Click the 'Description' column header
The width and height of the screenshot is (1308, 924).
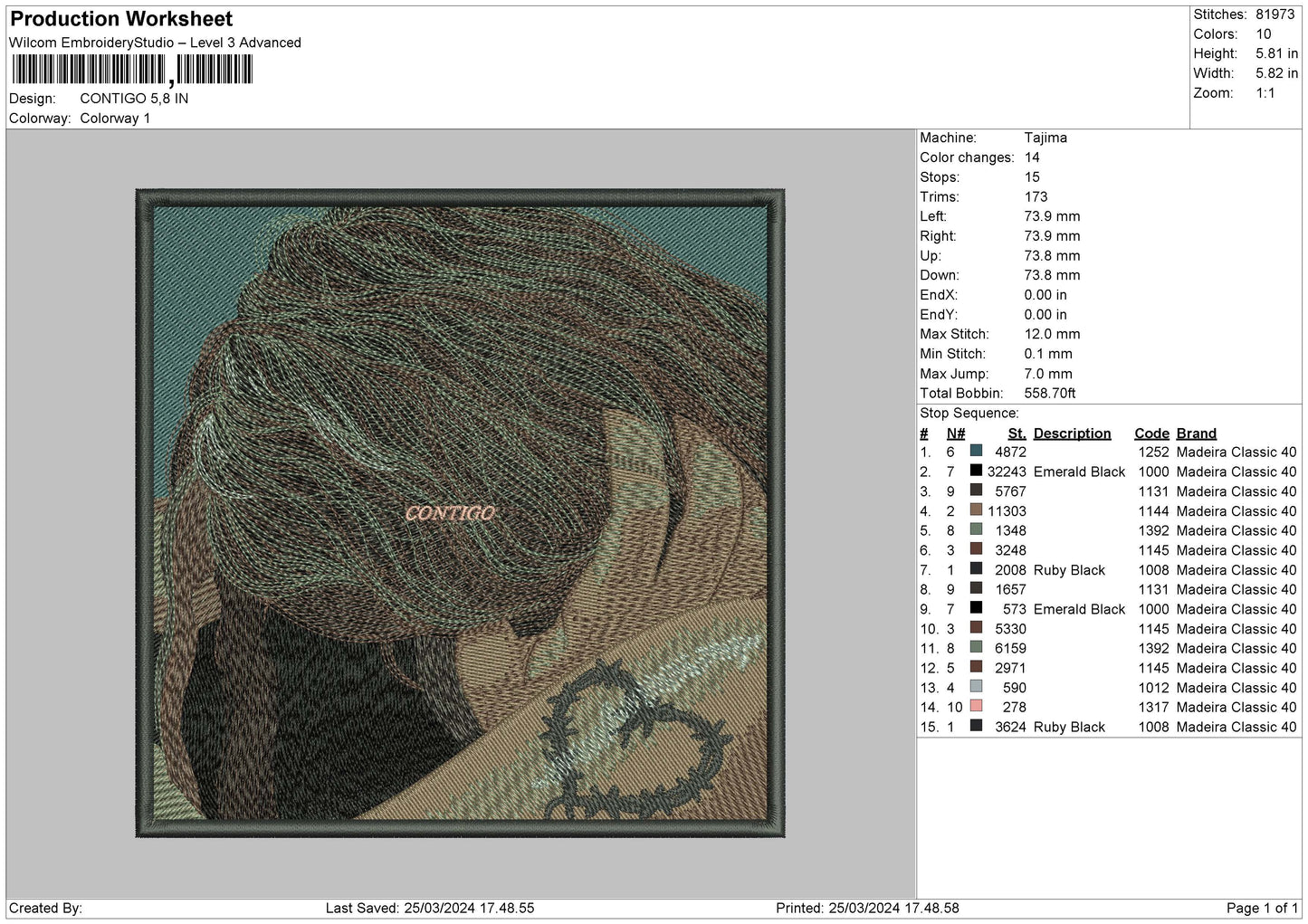pos(1072,433)
